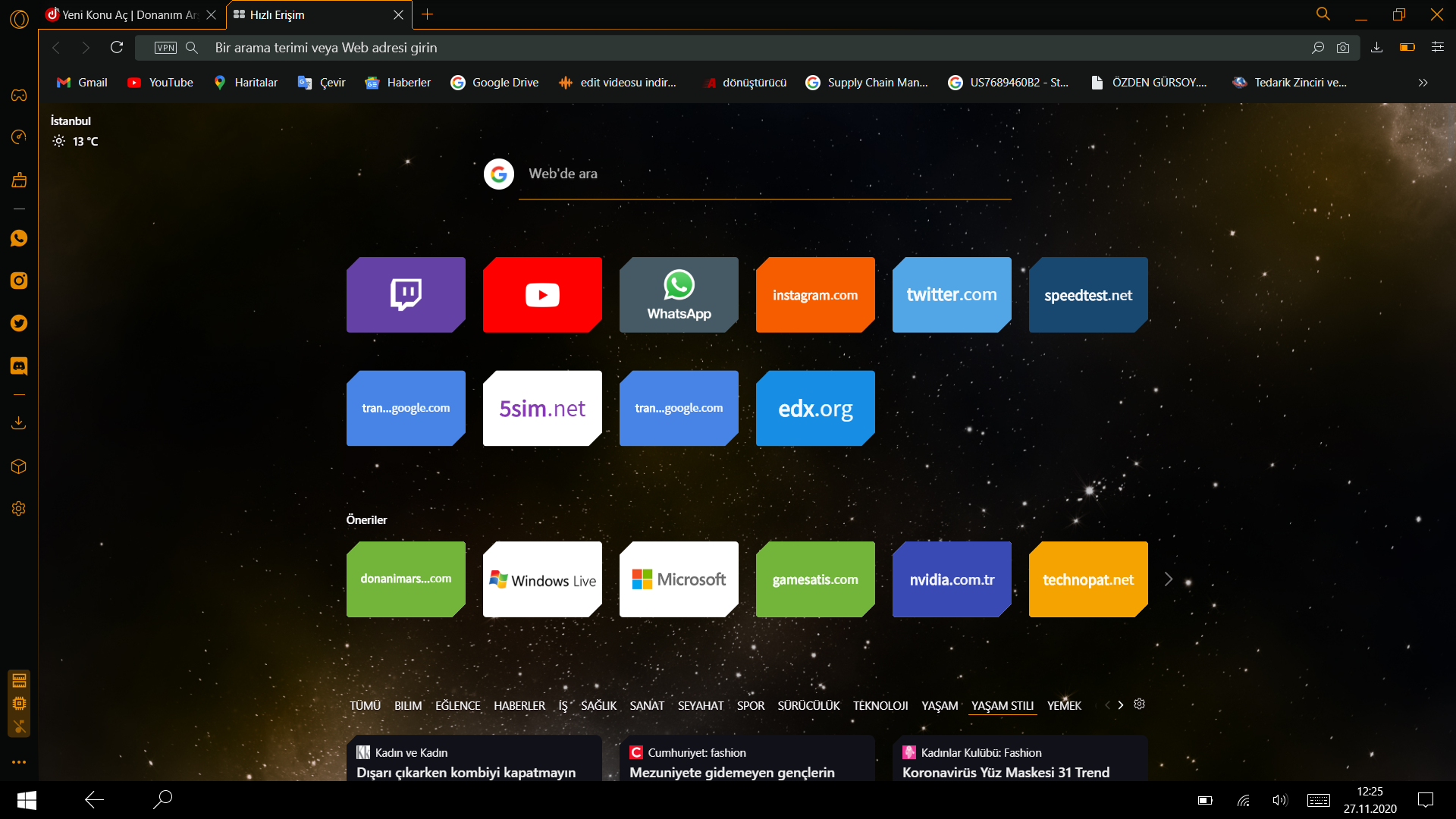Open the Extensions cube icon in sidebar
Screen dimensions: 1456x819
tap(19, 466)
